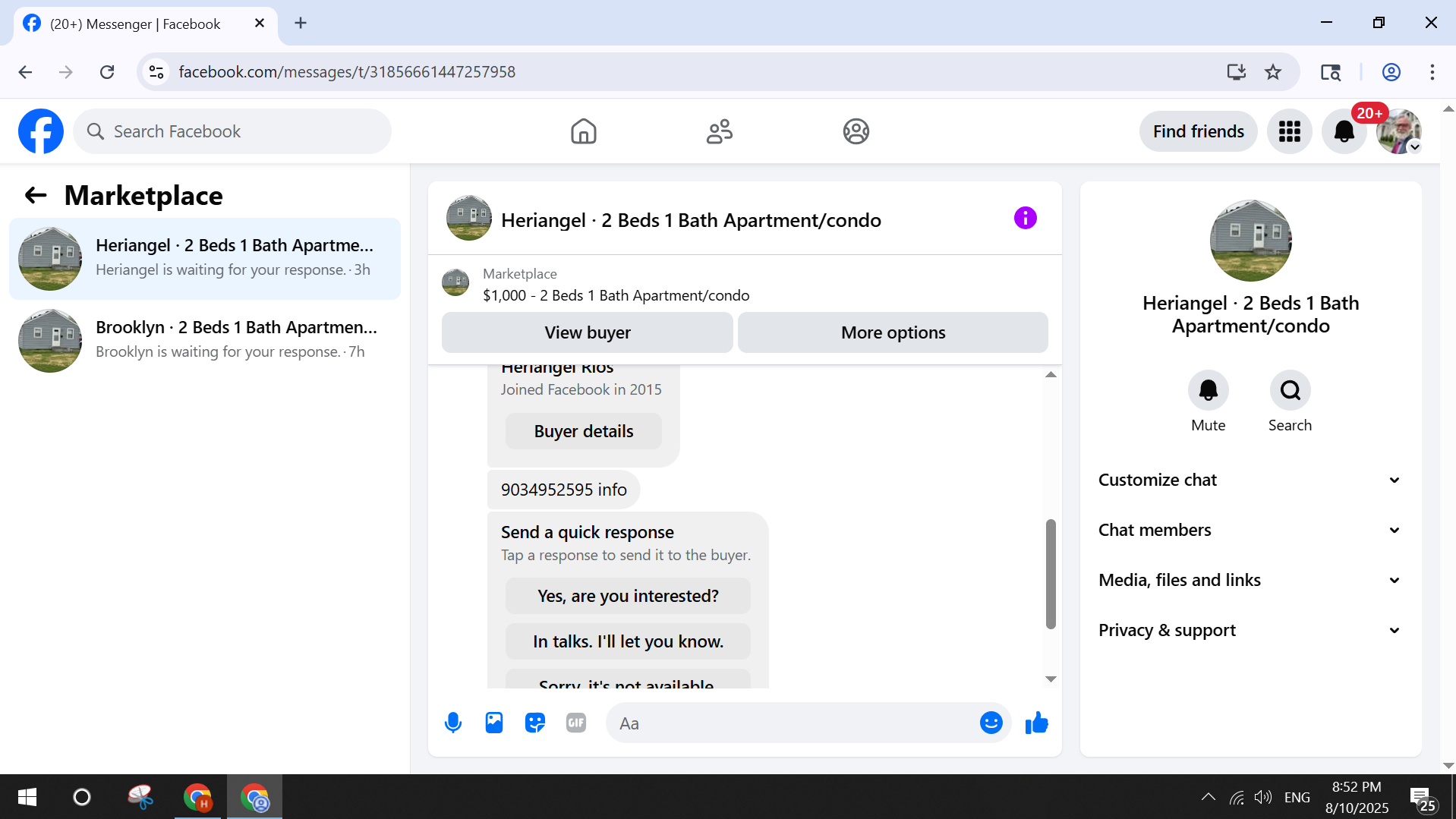Open the account profile picture menu

point(1398,131)
